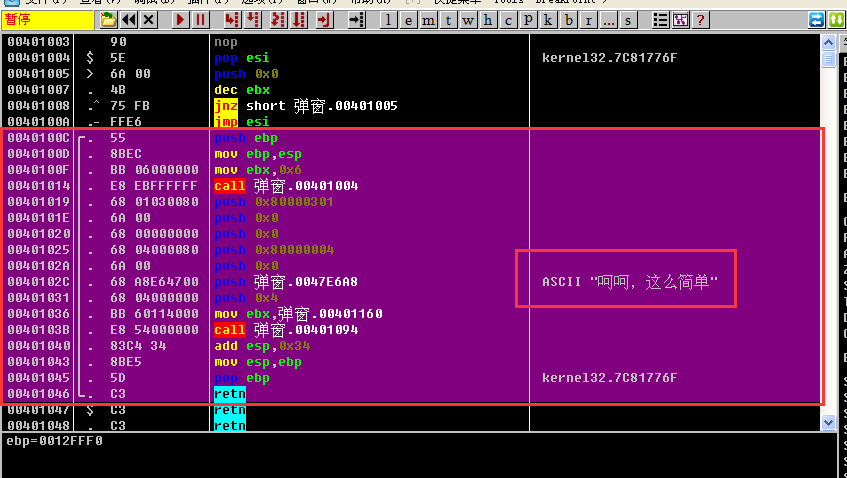Click the yellow 暂停 status field
This screenshot has height=478, width=847.
point(48,20)
